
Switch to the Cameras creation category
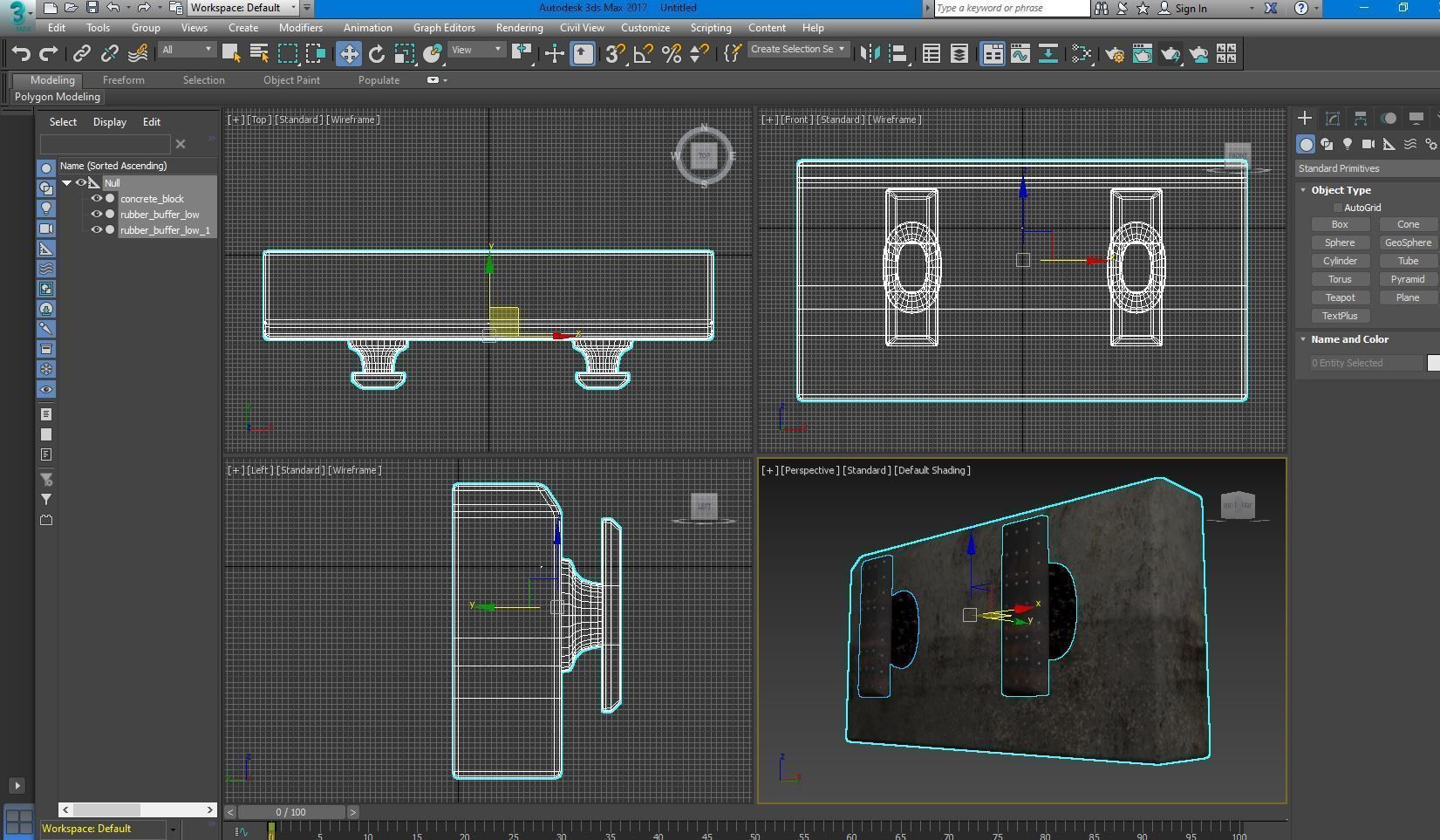[x=1368, y=144]
